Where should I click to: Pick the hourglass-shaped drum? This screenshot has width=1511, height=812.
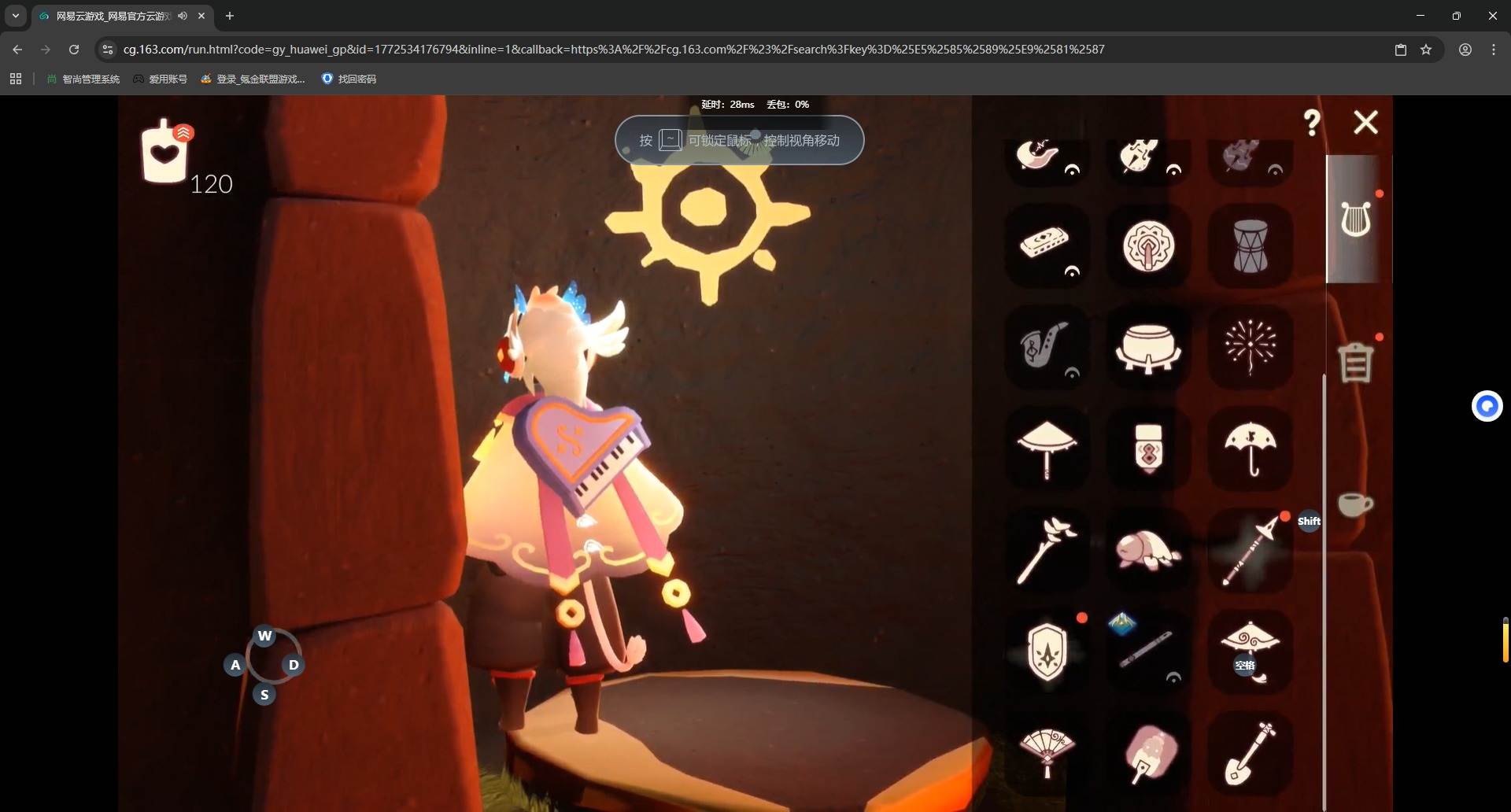[x=1250, y=245]
